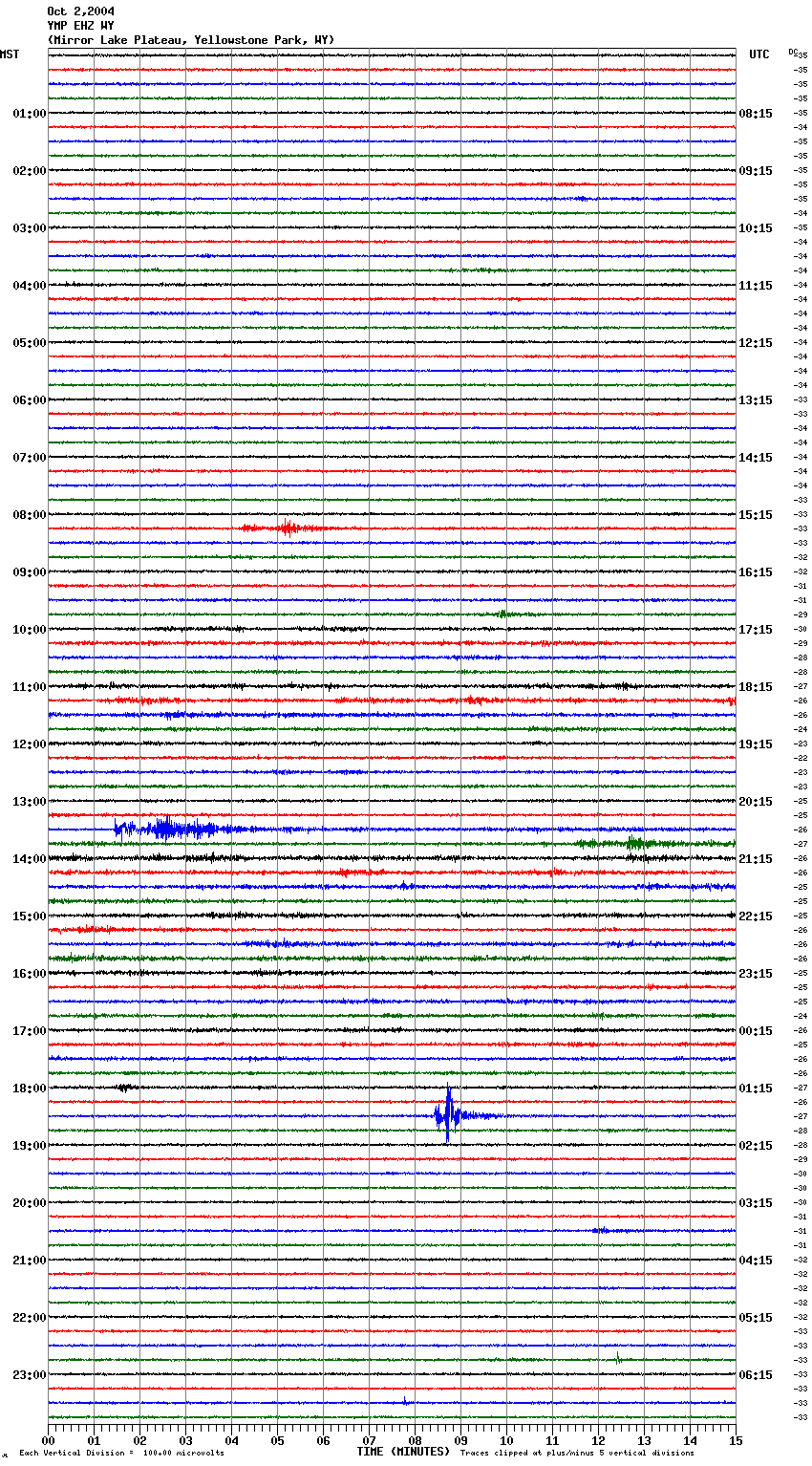The image size is (812, 1466).
Task: Click the 06:15 UTC time label
Action: [x=756, y=1375]
